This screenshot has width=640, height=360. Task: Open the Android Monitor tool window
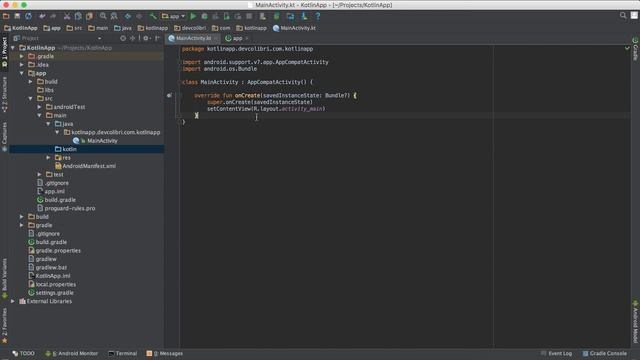pyautogui.click(x=71, y=353)
